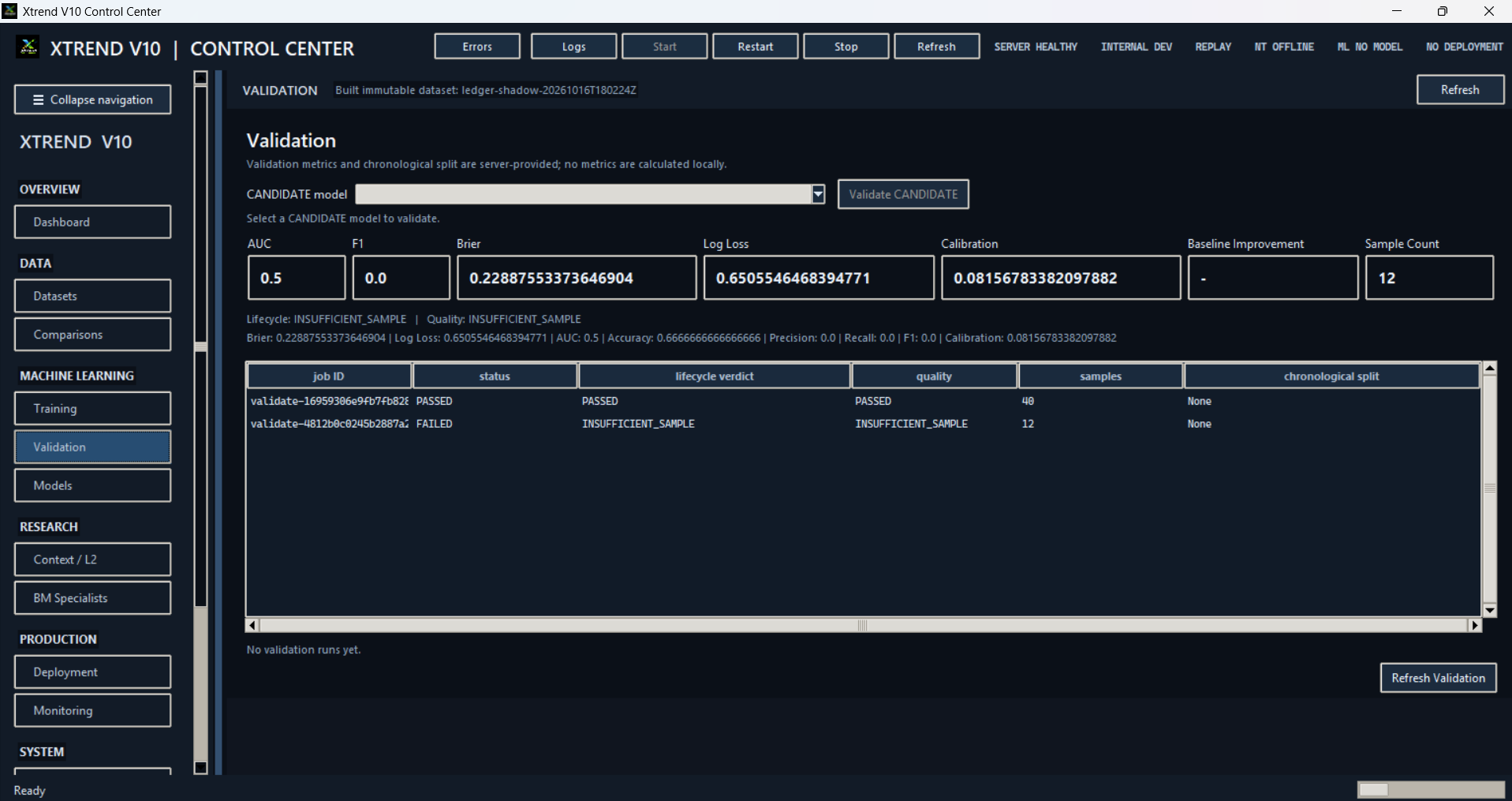
Task: Sort table by job ID column
Action: coord(329,376)
